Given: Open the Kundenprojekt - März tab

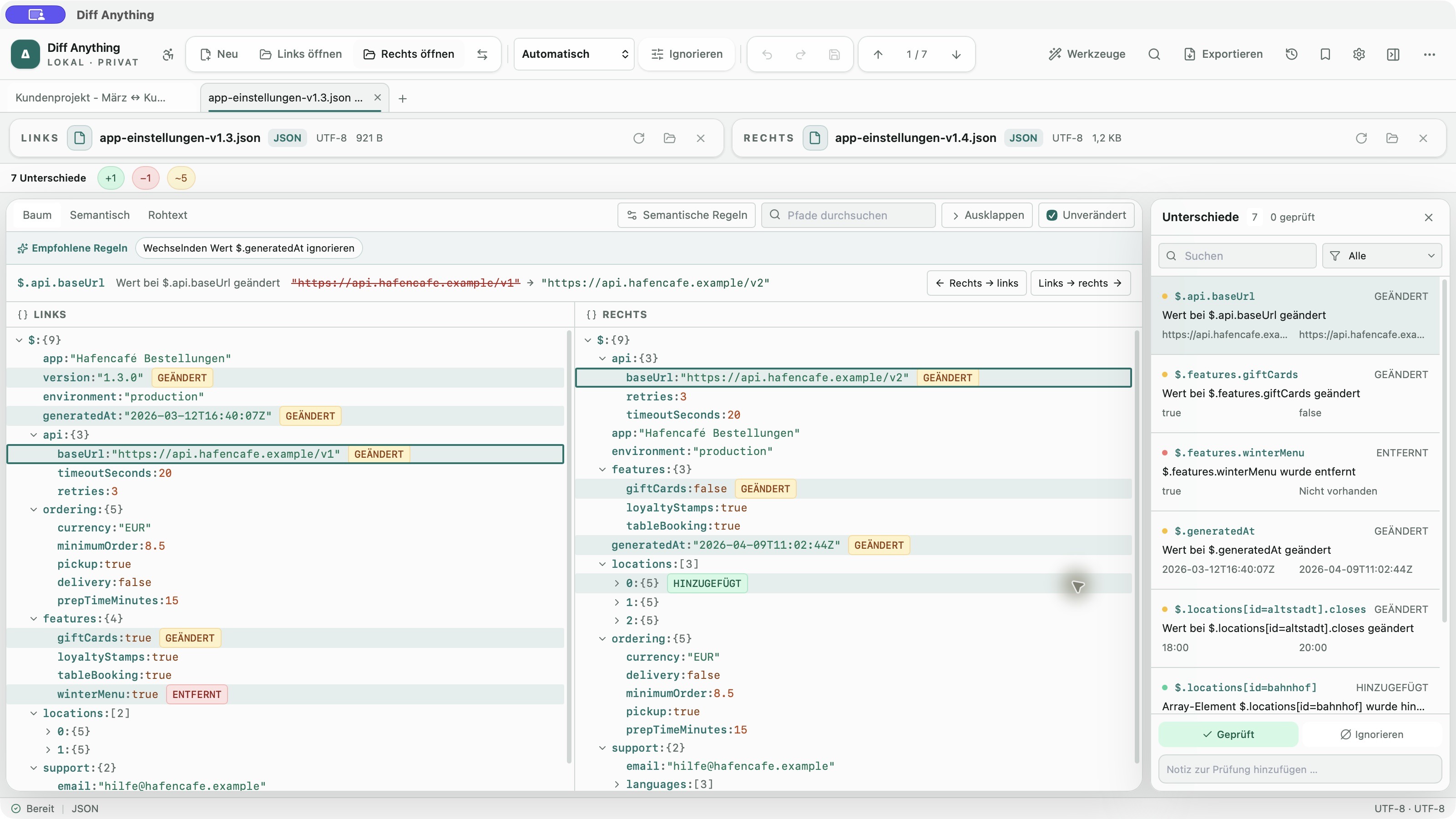Looking at the screenshot, I should (x=91, y=98).
